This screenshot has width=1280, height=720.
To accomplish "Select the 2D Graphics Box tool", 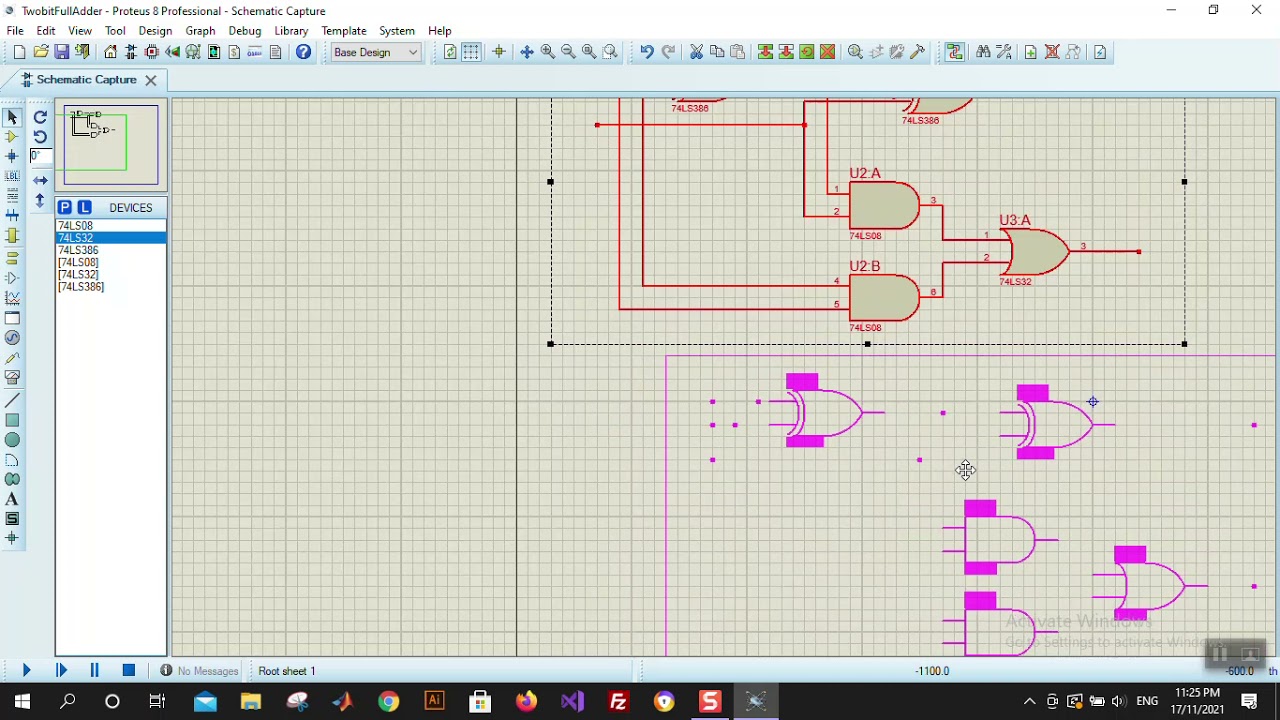I will point(12,420).
